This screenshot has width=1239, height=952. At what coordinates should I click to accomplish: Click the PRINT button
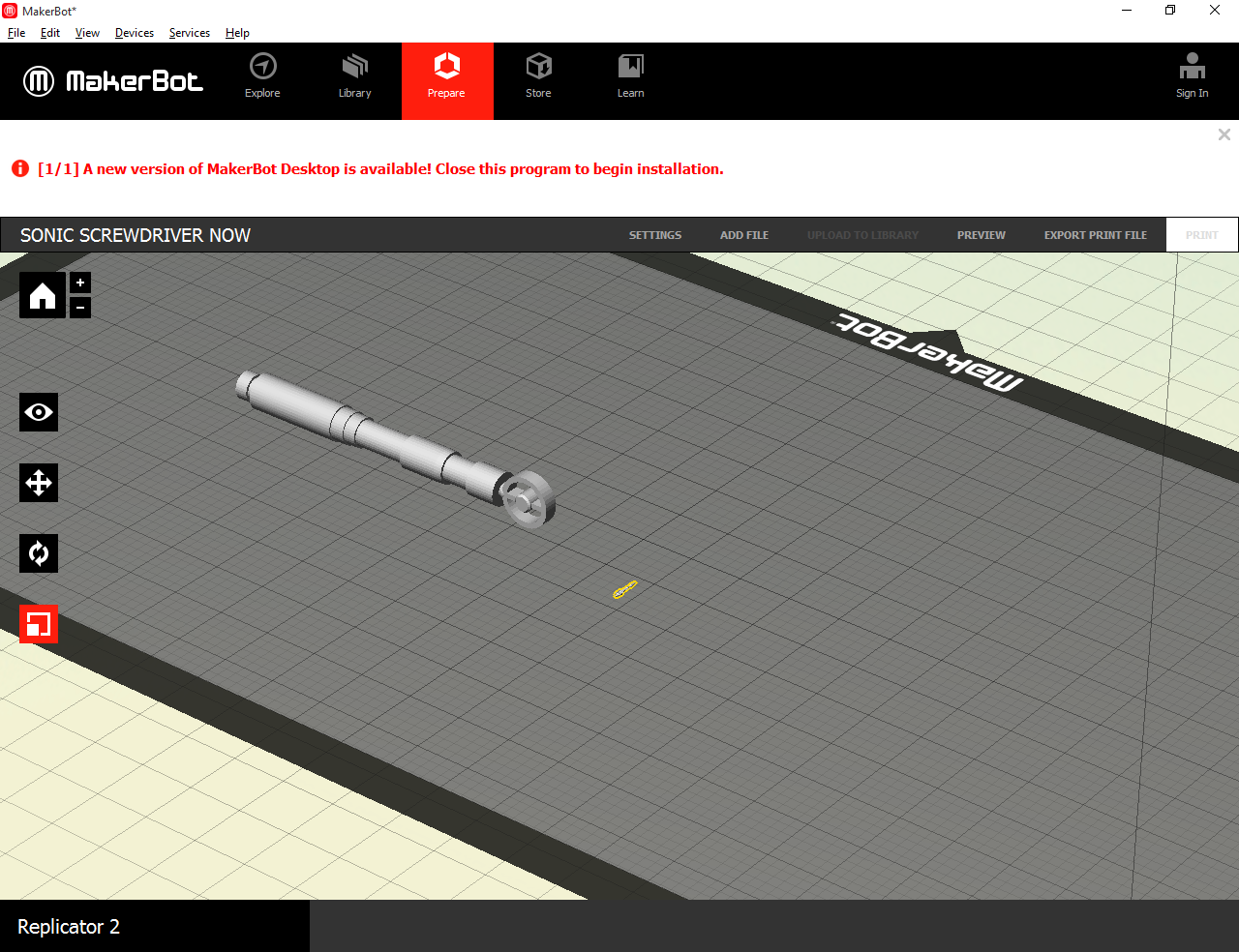pyautogui.click(x=1202, y=235)
